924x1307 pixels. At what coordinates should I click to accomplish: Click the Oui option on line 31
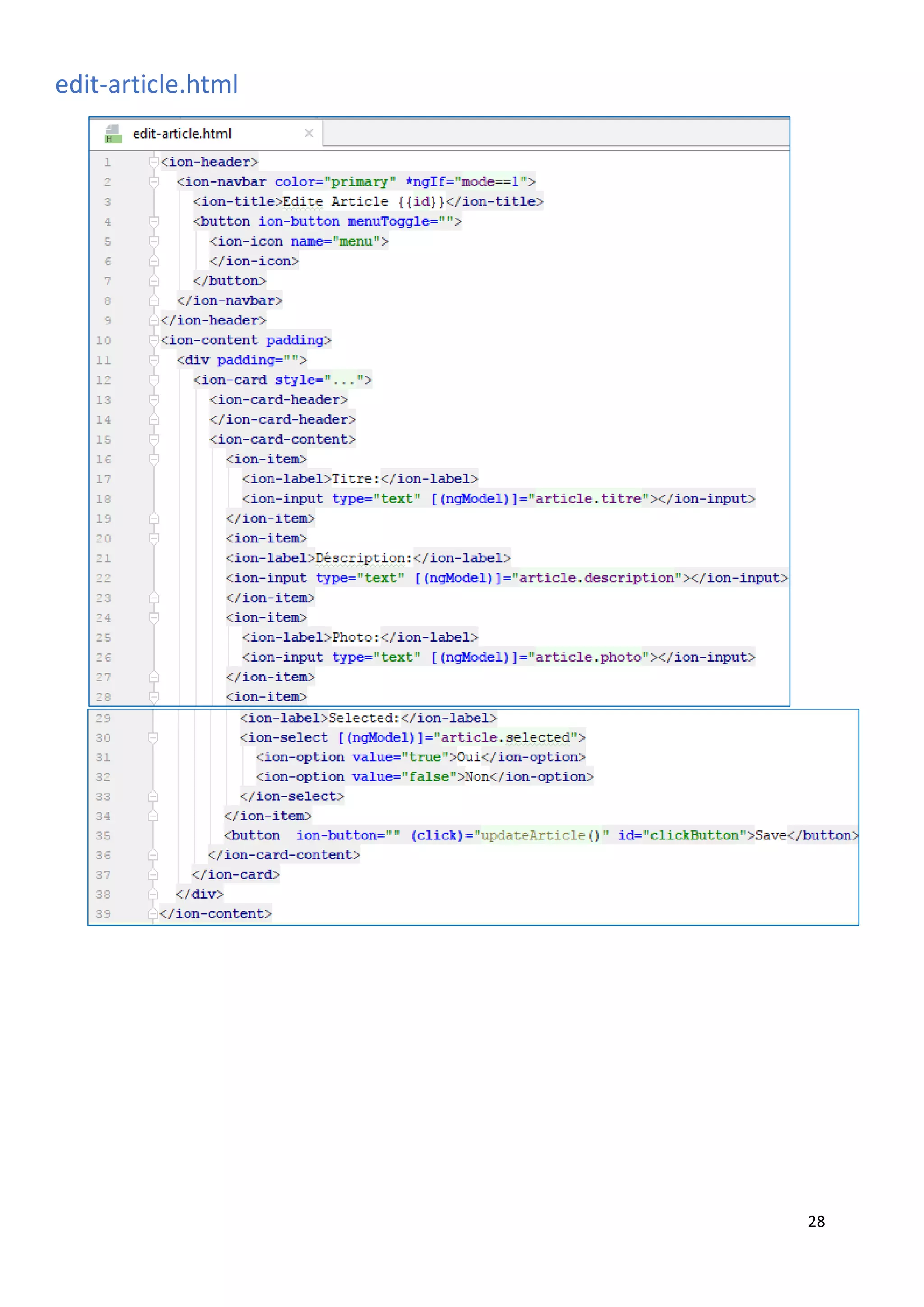click(x=469, y=757)
